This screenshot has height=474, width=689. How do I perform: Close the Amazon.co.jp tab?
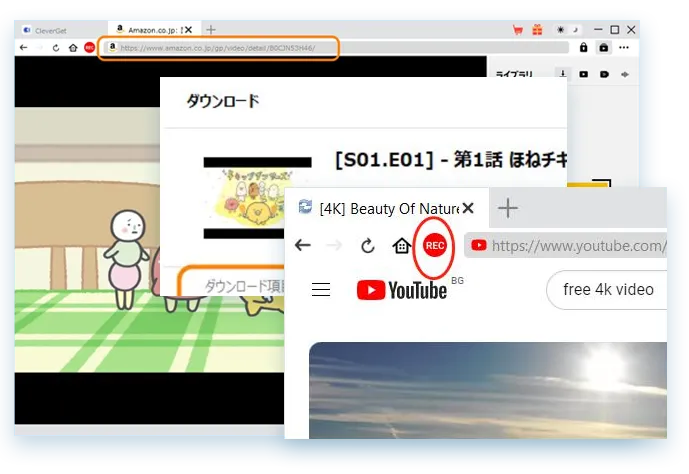point(188,30)
